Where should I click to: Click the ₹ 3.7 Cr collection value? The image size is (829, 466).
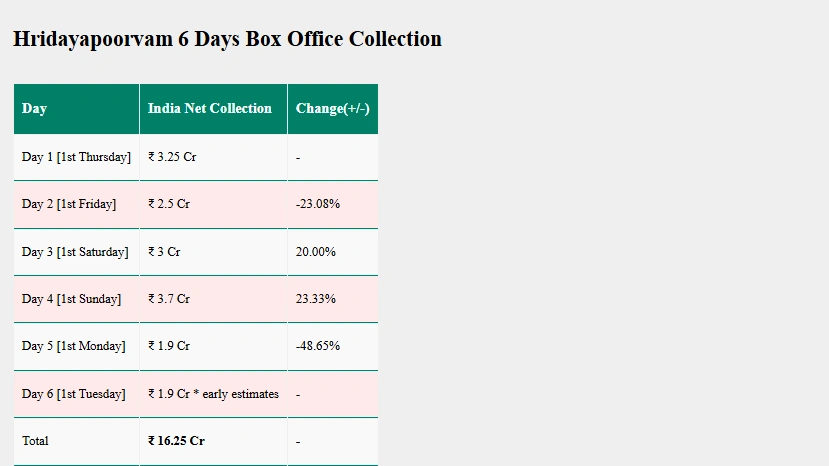click(169, 299)
